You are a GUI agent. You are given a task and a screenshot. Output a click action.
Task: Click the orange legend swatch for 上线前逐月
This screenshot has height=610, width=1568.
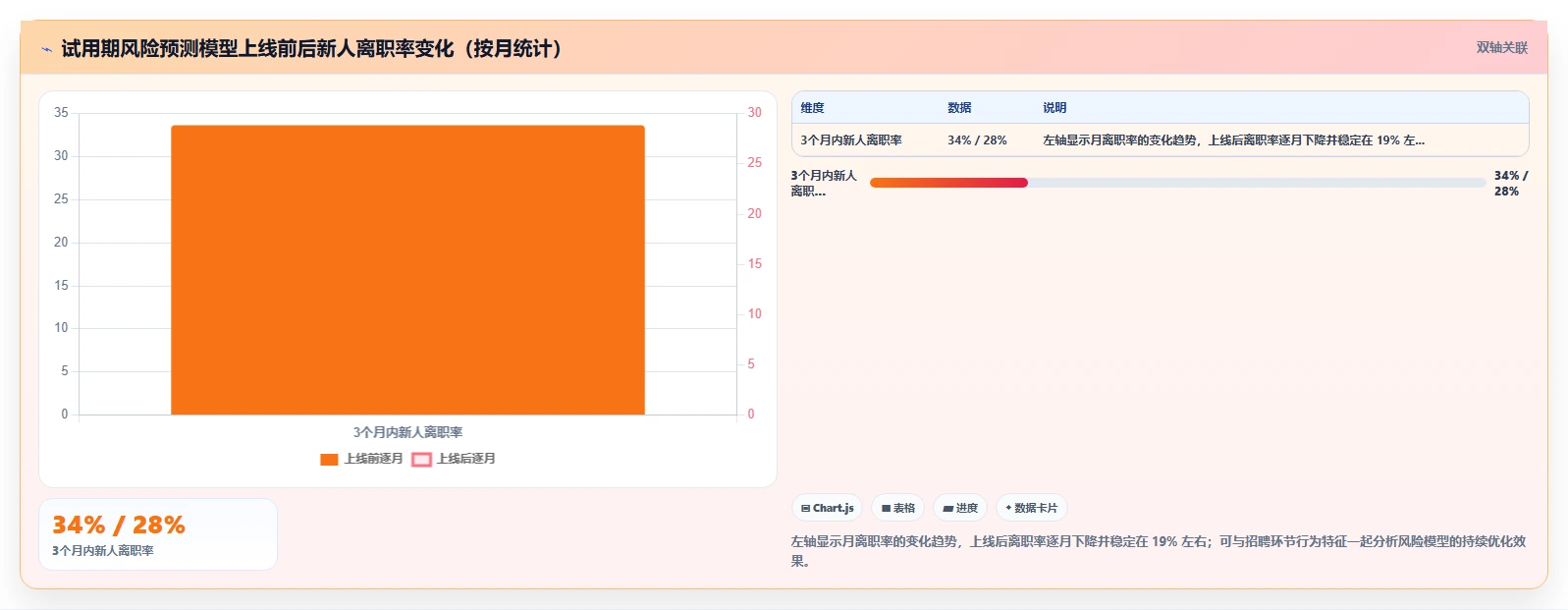tap(329, 460)
